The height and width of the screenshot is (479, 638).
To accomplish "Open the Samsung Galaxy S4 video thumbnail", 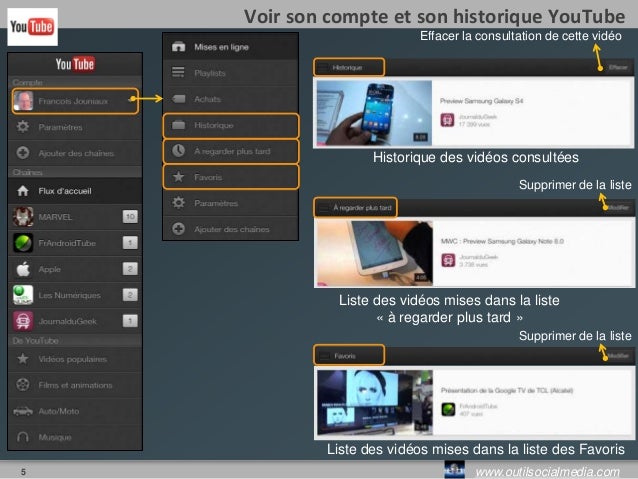I will click(374, 113).
